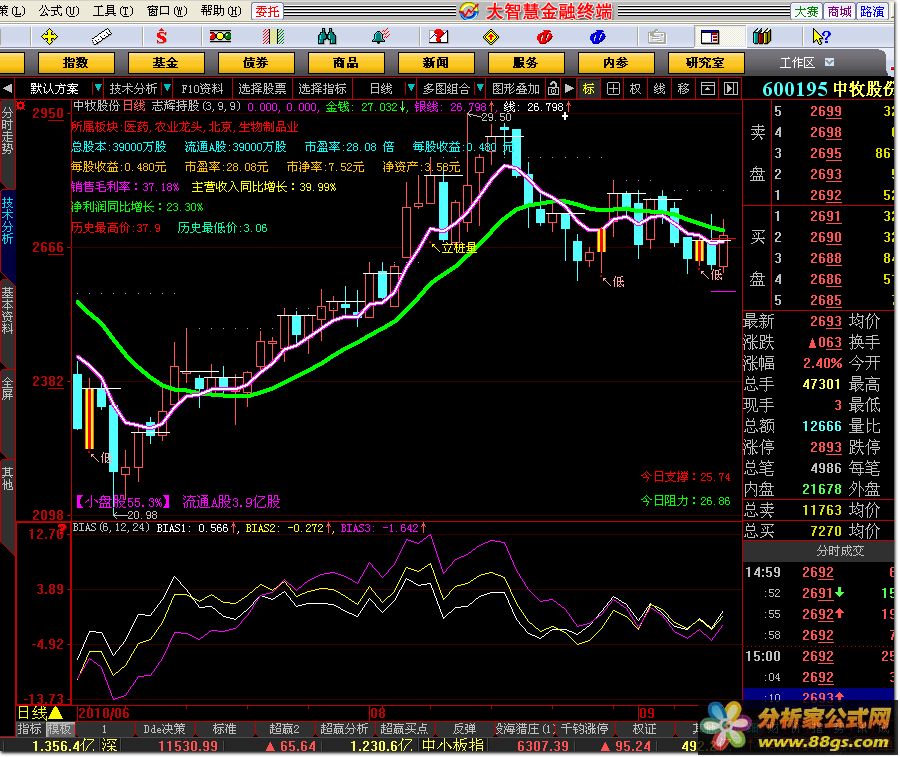Image resolution: width=900 pixels, height=757 pixels.
Task: Click the yellow four-arrow move icon
Action: [49, 37]
